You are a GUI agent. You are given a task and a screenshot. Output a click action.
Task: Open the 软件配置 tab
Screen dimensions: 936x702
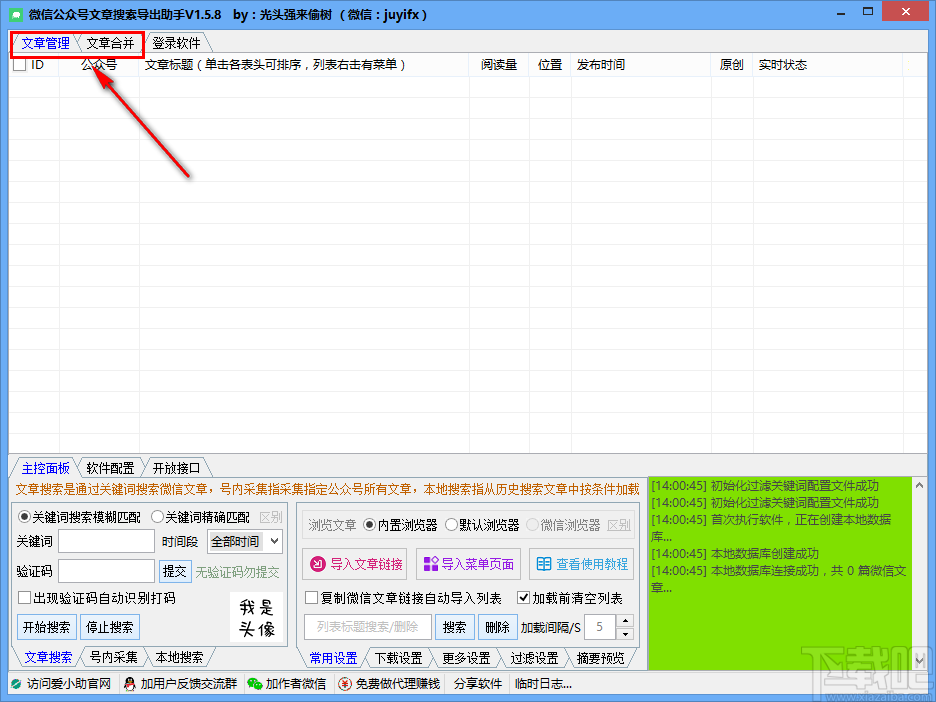[x=110, y=468]
